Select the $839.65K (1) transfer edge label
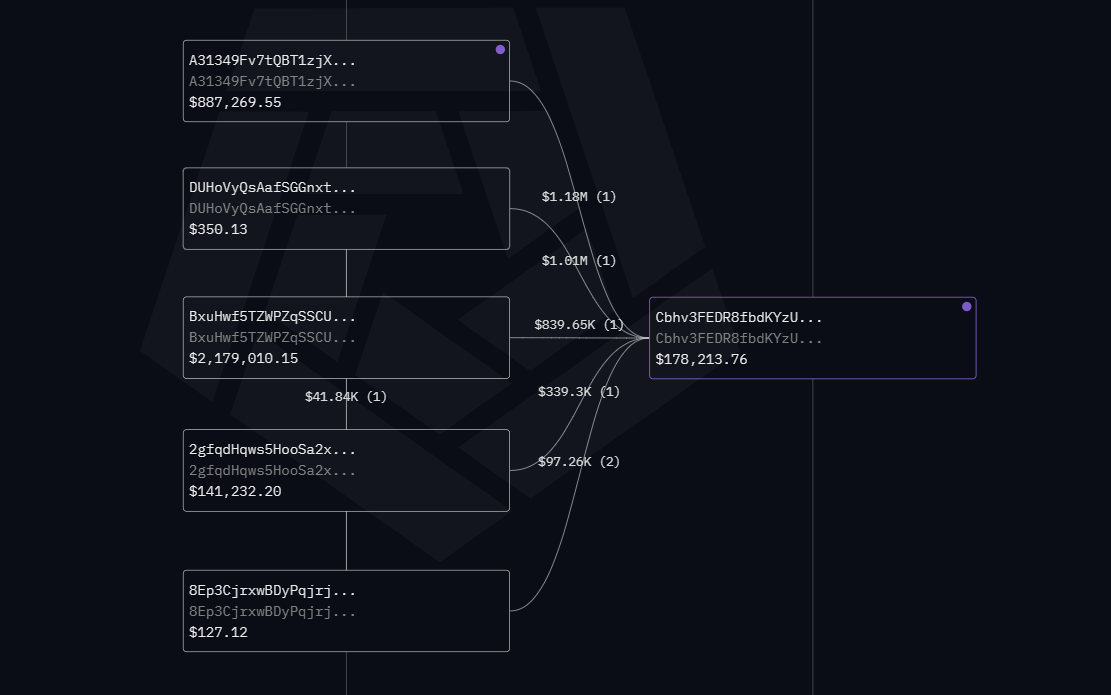1111x695 pixels. (x=579, y=324)
